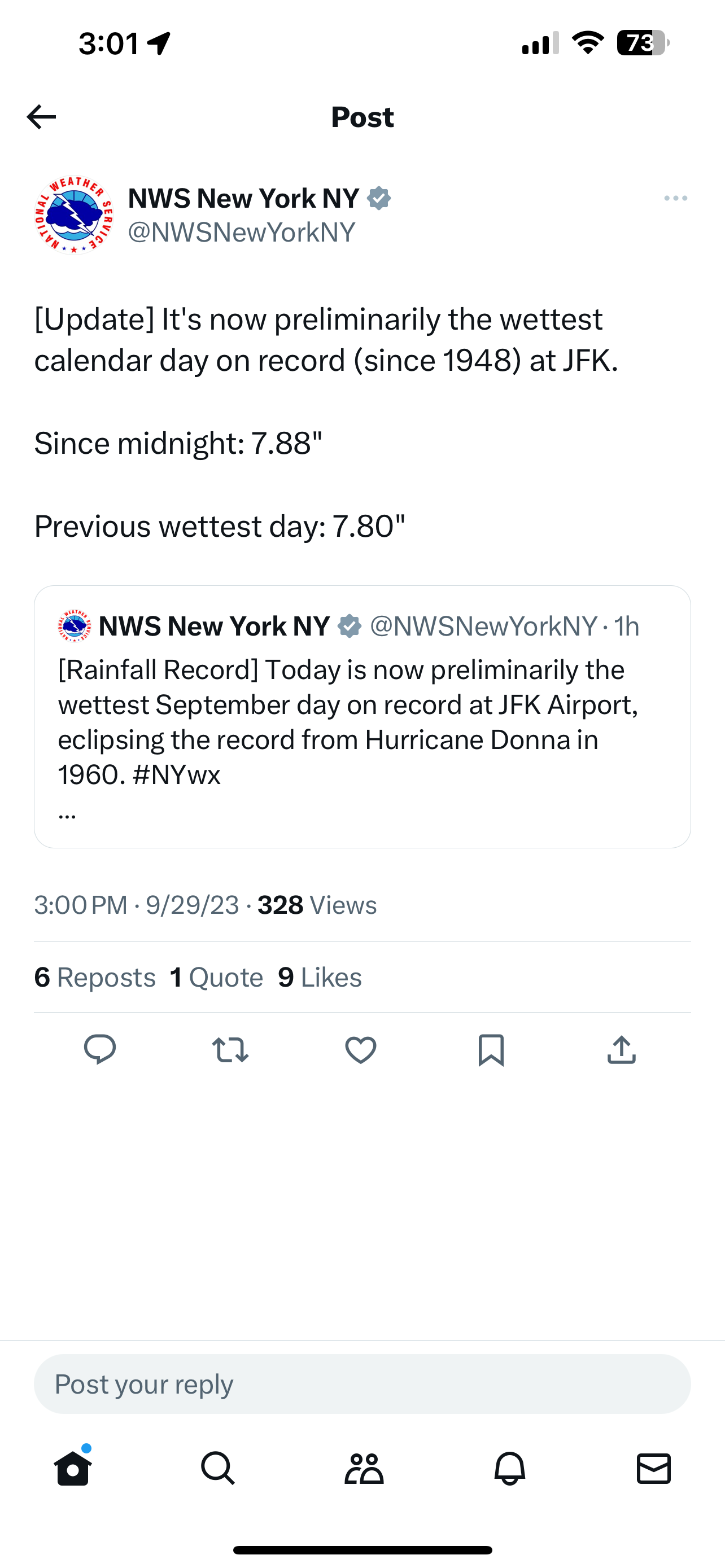Open NWS New York NY profile picture
This screenshot has width=725, height=1568.
(x=73, y=215)
